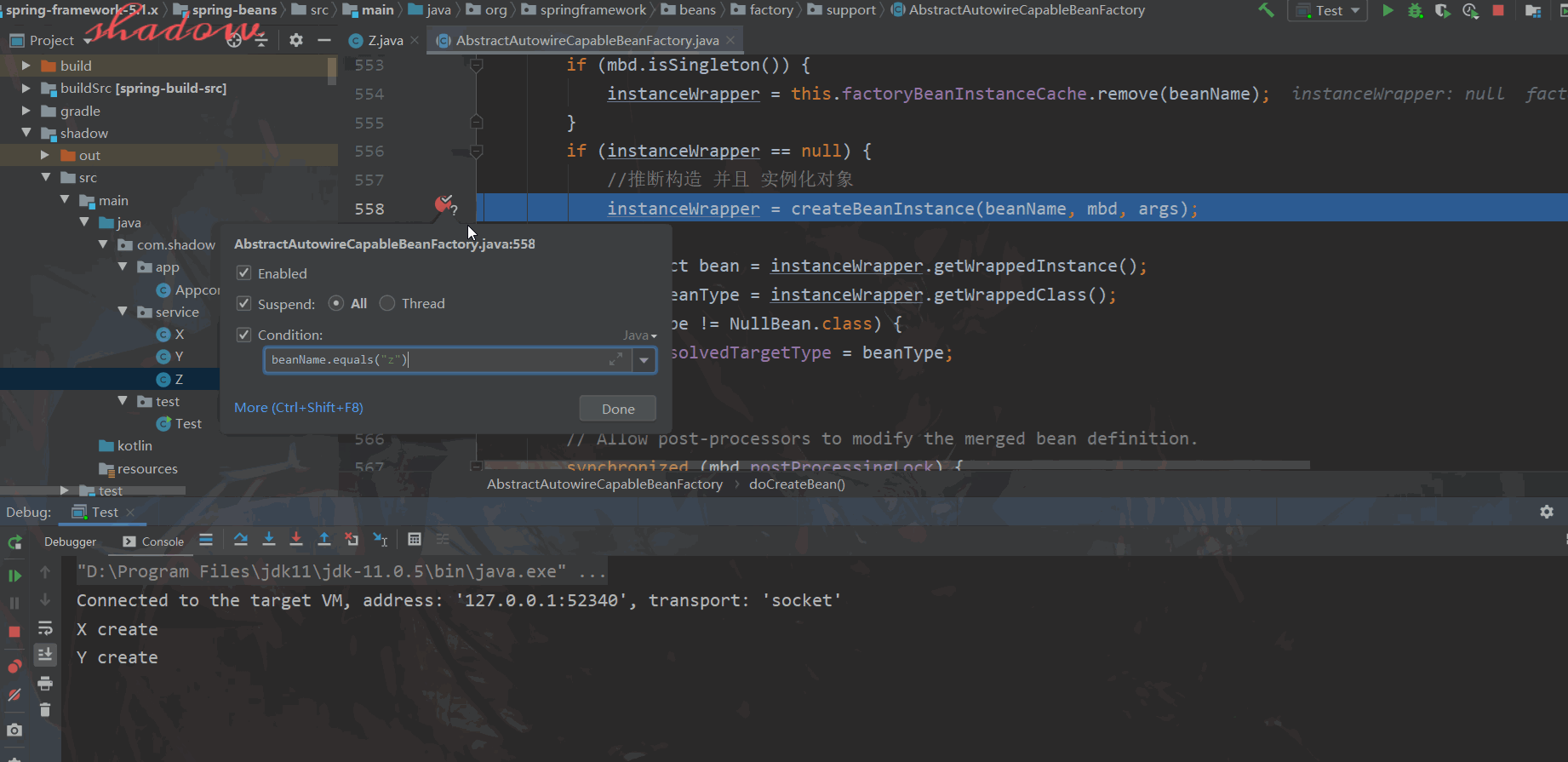Select class Z in the project tree
The width and height of the screenshot is (1568, 762).
pos(169,379)
